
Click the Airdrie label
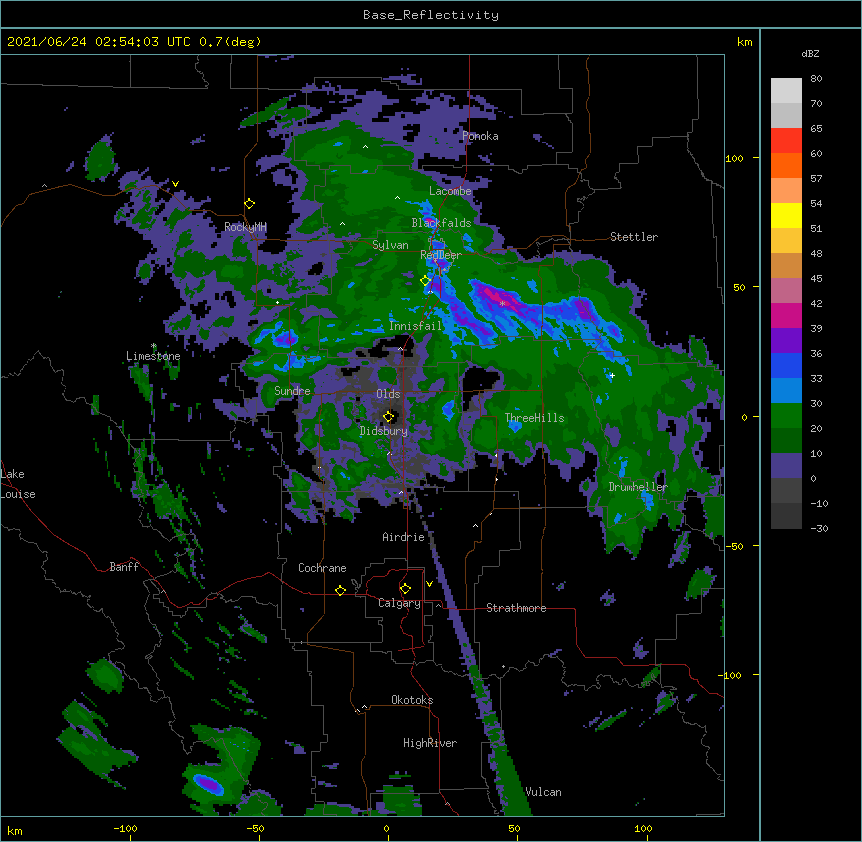pos(404,537)
